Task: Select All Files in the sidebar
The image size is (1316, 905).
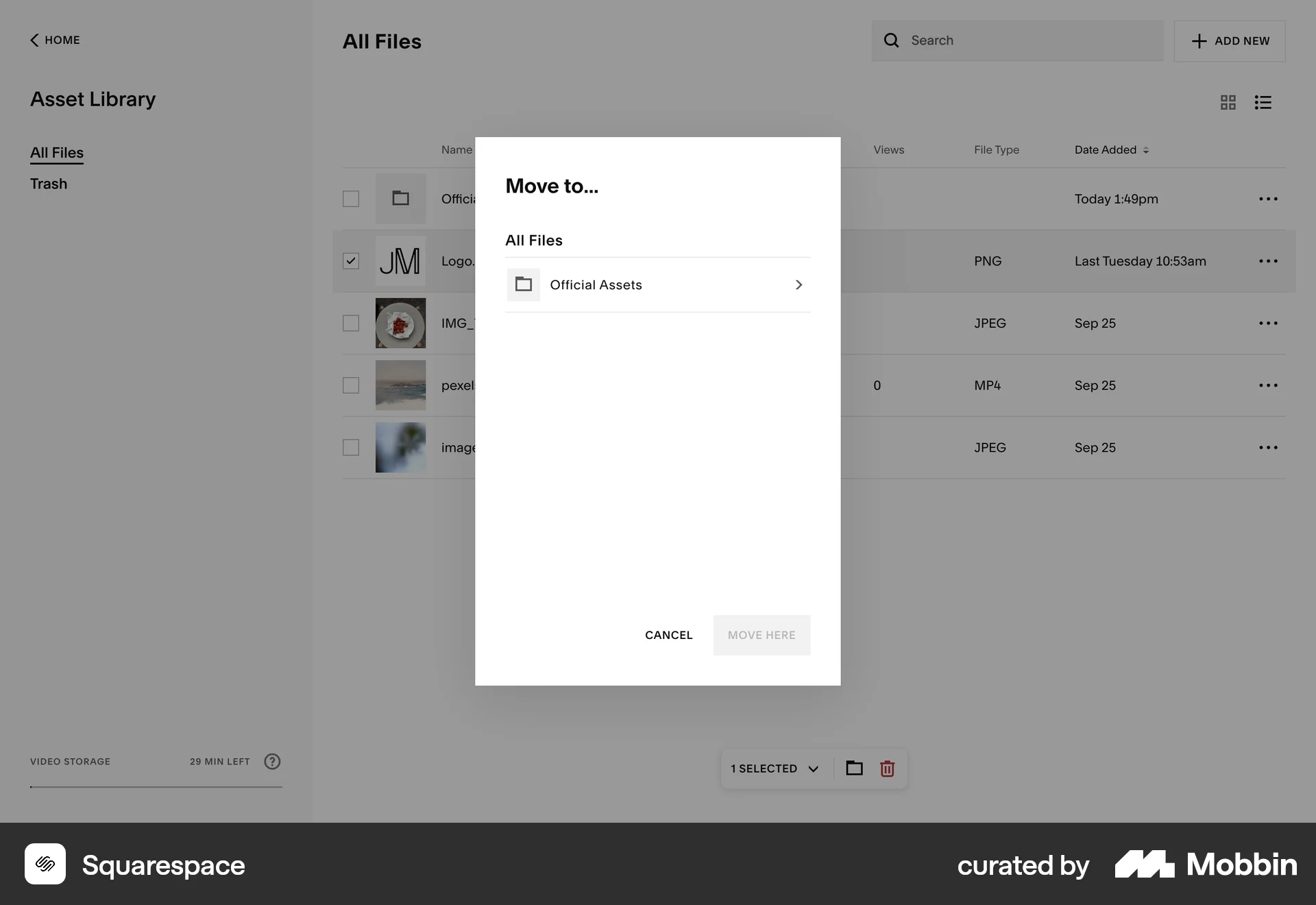Action: [x=56, y=152]
